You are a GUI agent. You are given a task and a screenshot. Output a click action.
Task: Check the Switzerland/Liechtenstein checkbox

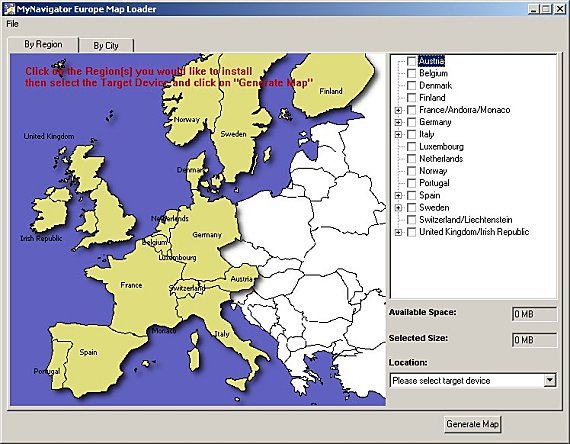coord(411,220)
